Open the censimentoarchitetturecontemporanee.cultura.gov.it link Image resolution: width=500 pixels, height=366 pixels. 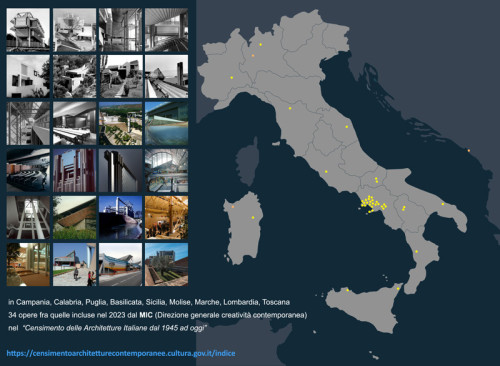[121, 353]
